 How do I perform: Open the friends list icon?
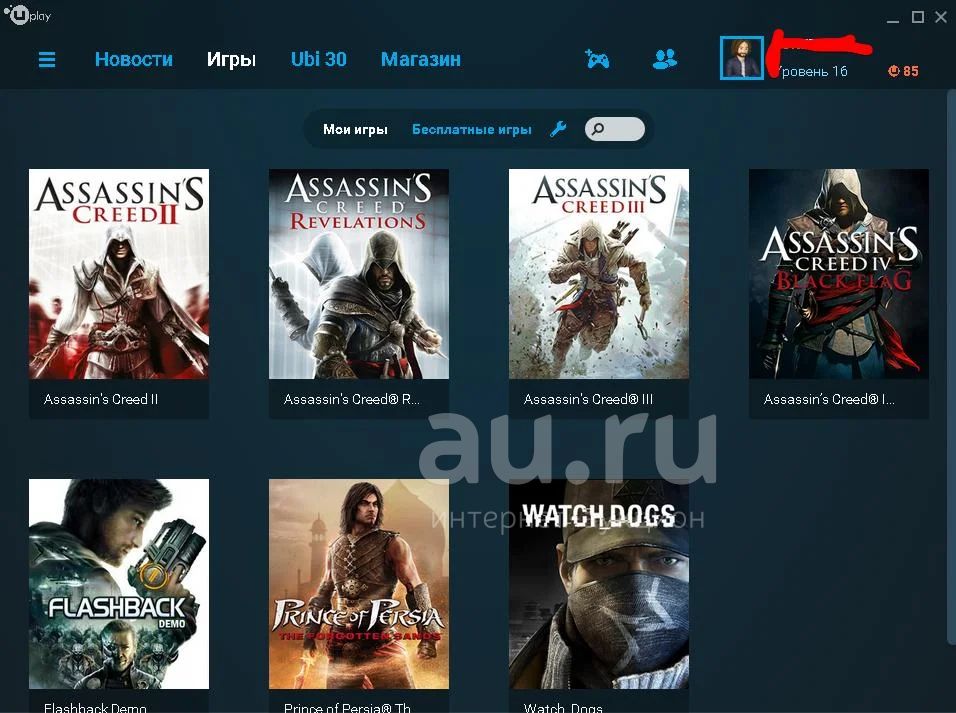click(665, 59)
